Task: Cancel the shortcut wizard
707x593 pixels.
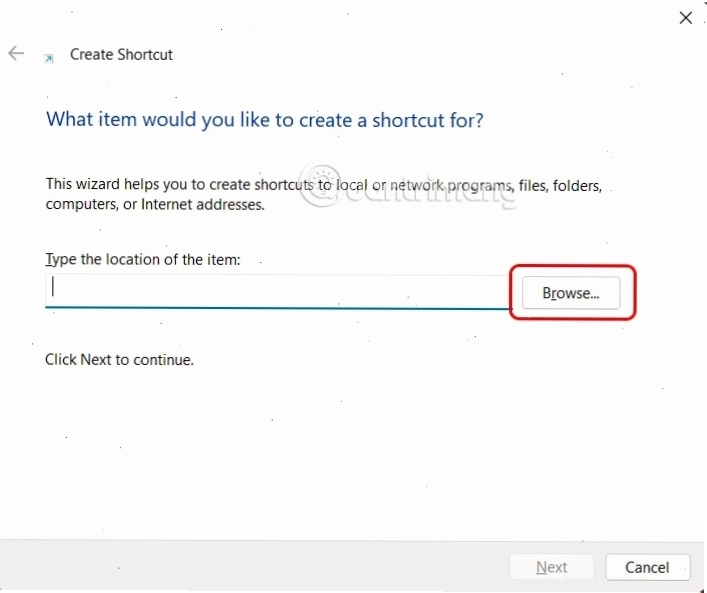Action: [647, 567]
